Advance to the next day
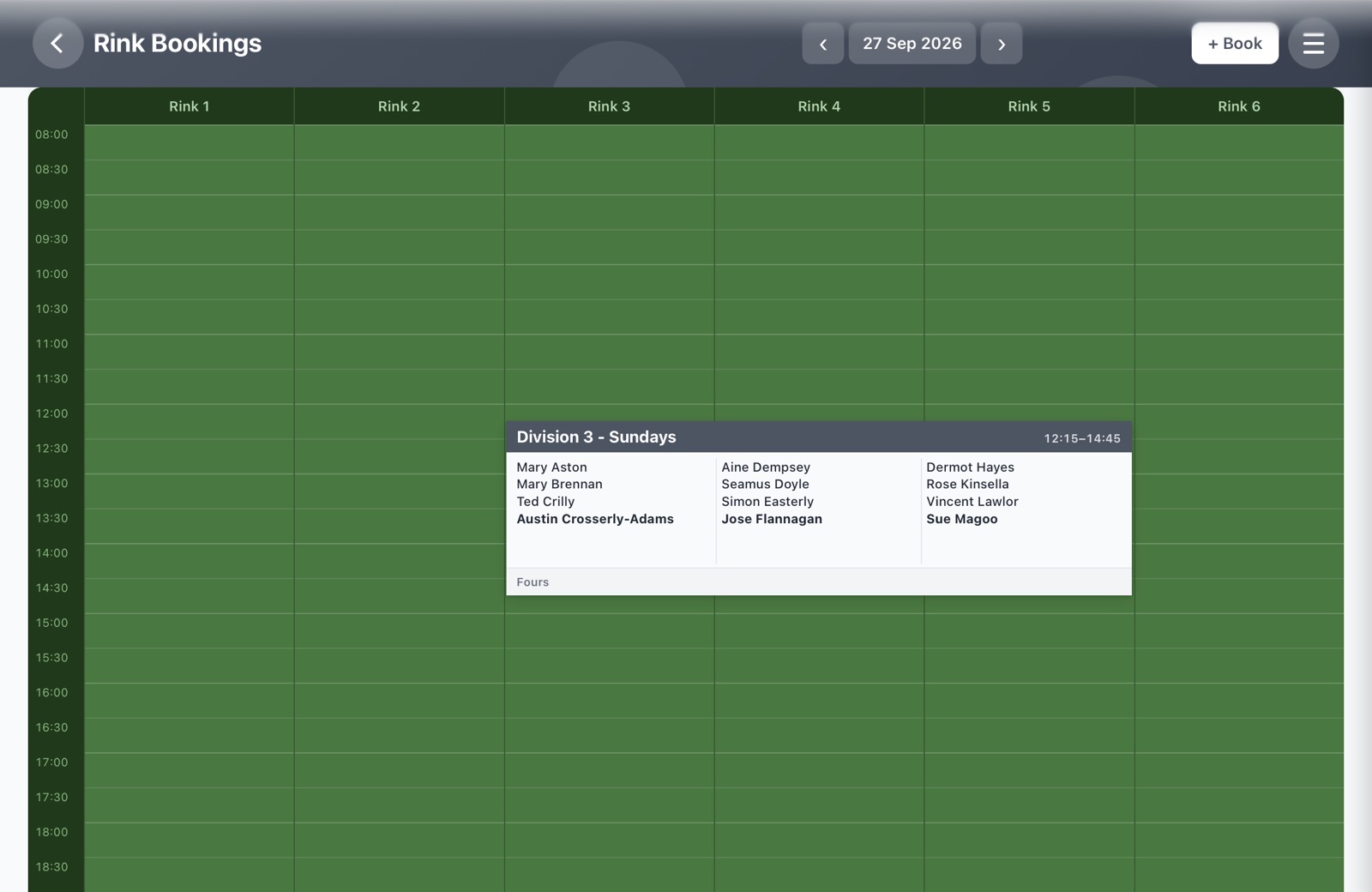The image size is (1372, 892). pos(1001,44)
